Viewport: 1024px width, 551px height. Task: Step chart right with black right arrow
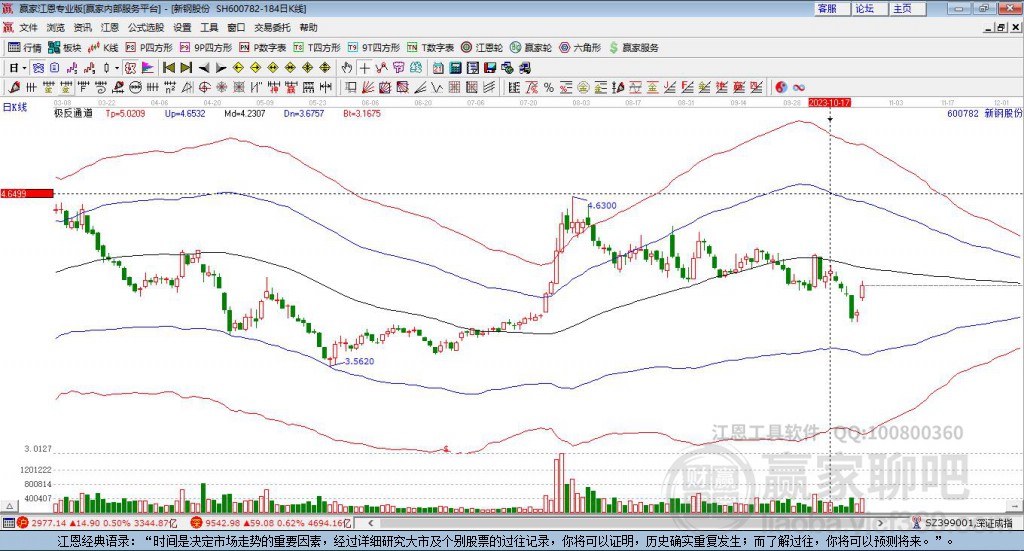pyautogui.click(x=221, y=68)
